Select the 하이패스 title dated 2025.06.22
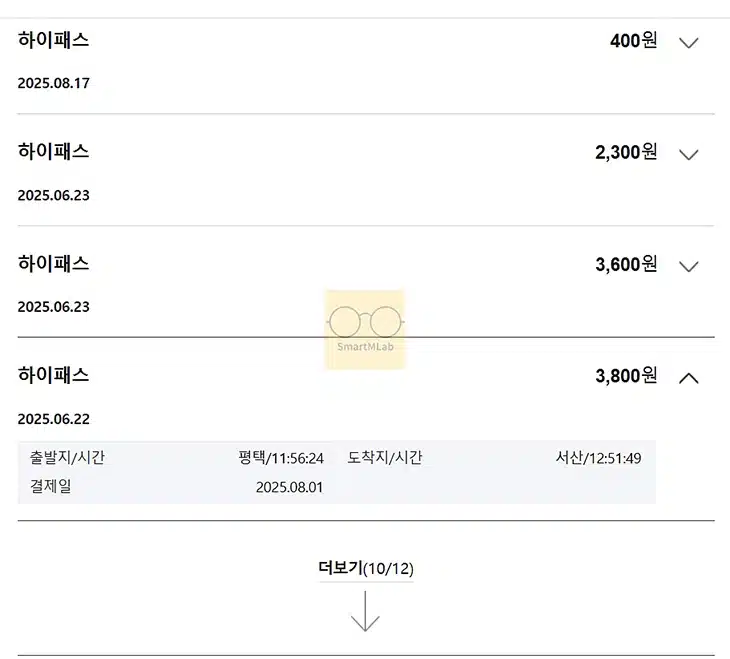 coord(54,376)
